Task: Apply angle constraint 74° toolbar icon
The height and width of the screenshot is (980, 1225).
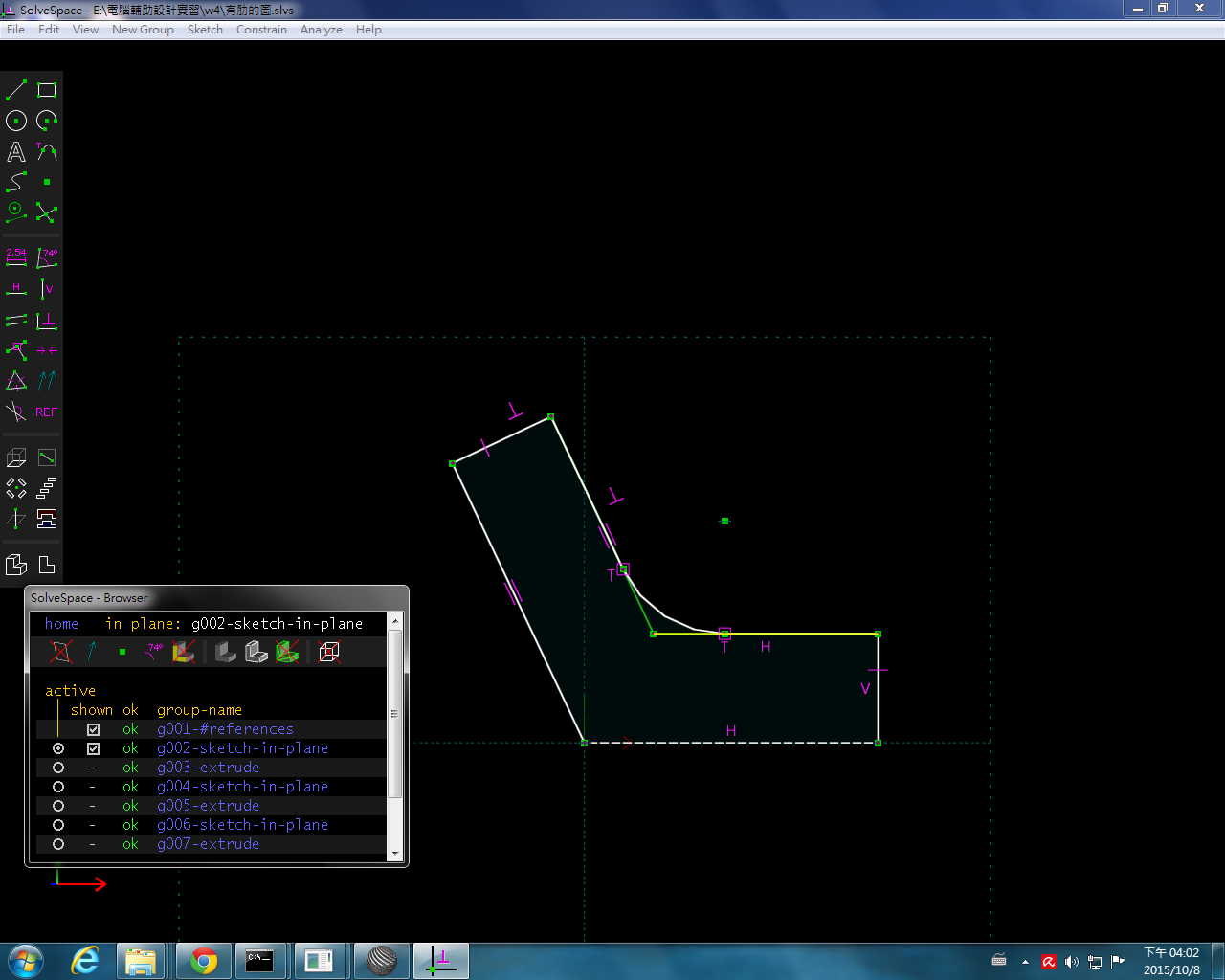Action: [47, 257]
